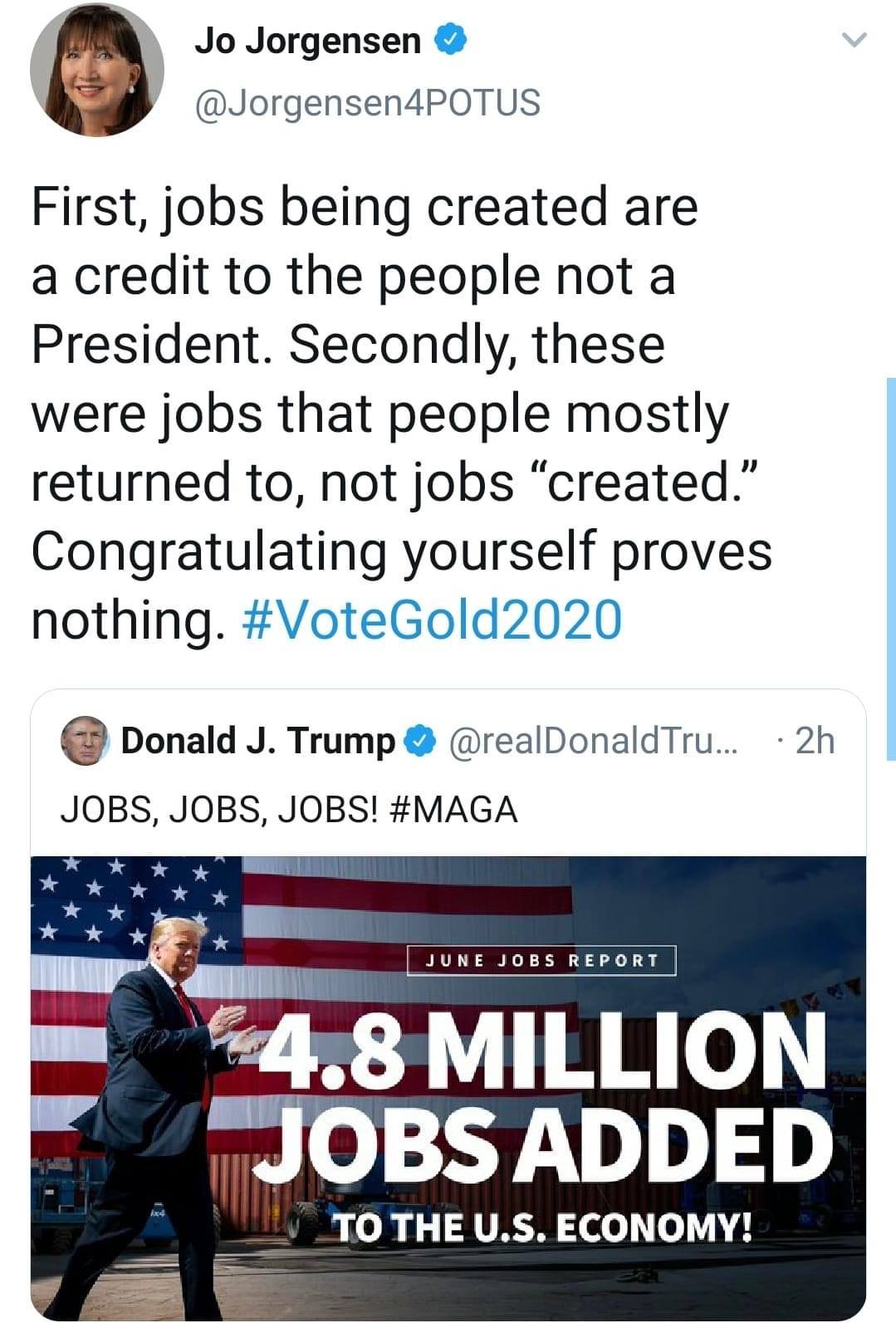This screenshot has width=896, height=1323.
Task: Click the blue scrollbar on the right edge
Action: point(890,568)
